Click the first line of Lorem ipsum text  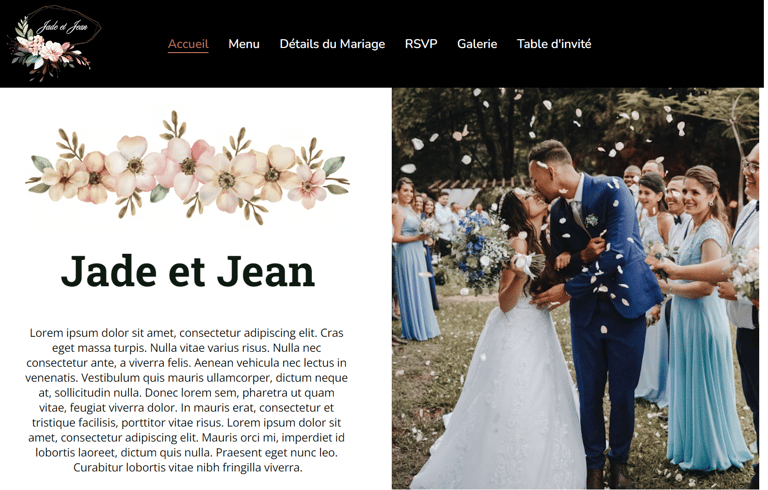(x=188, y=335)
